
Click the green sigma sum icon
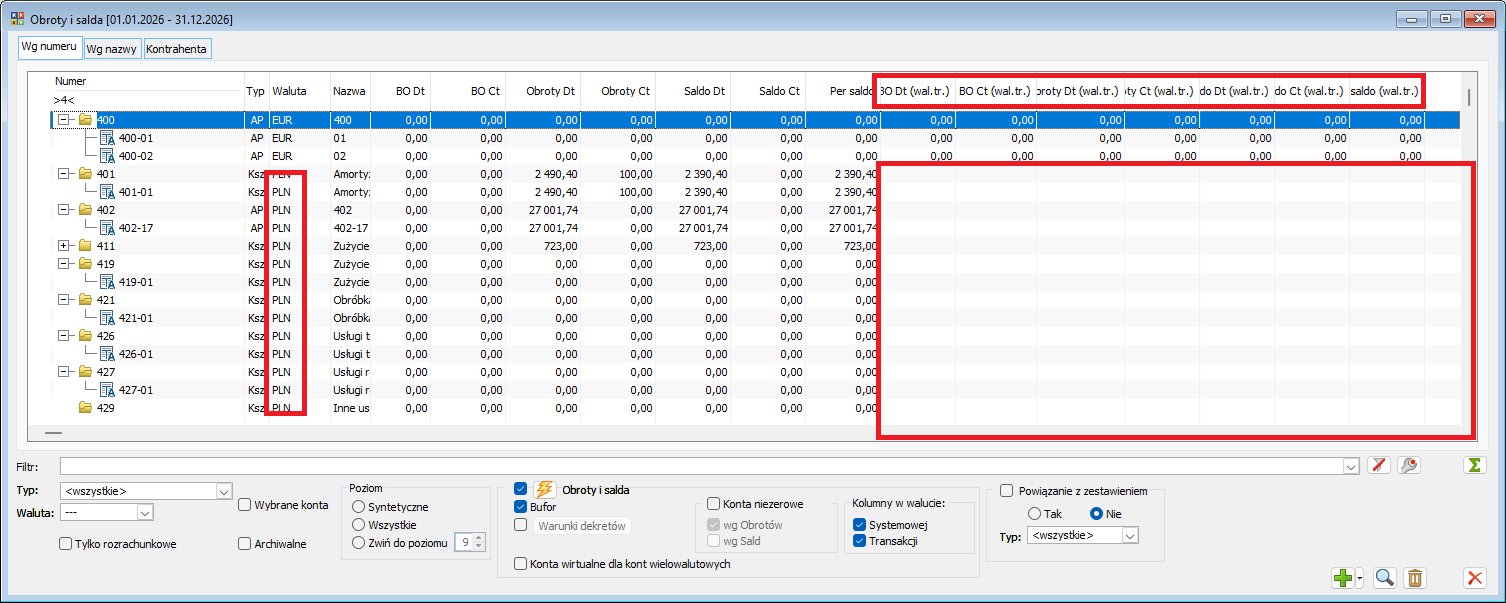tap(1473, 465)
